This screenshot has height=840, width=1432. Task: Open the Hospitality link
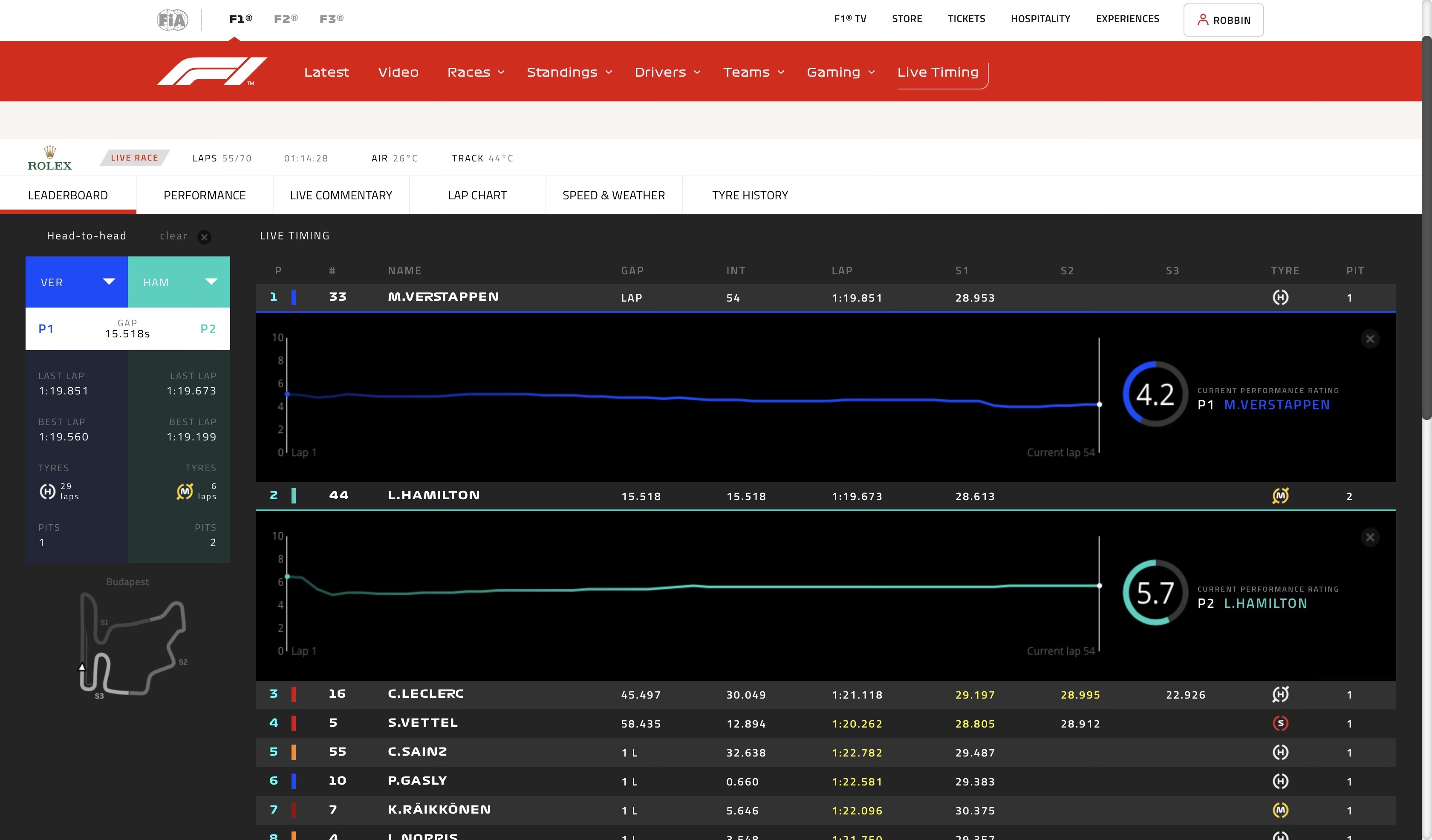(x=1040, y=19)
